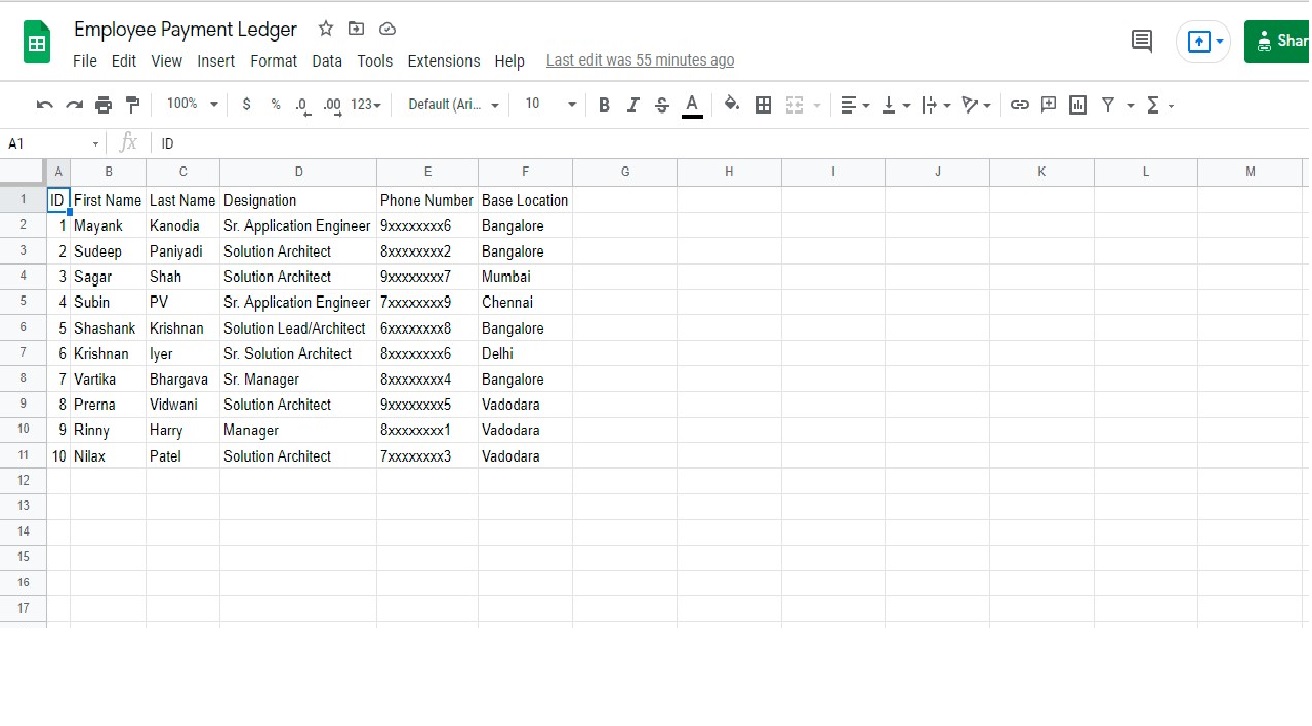The height and width of the screenshot is (726, 1312).
Task: Check the cloud save status icon
Action: pyautogui.click(x=388, y=29)
